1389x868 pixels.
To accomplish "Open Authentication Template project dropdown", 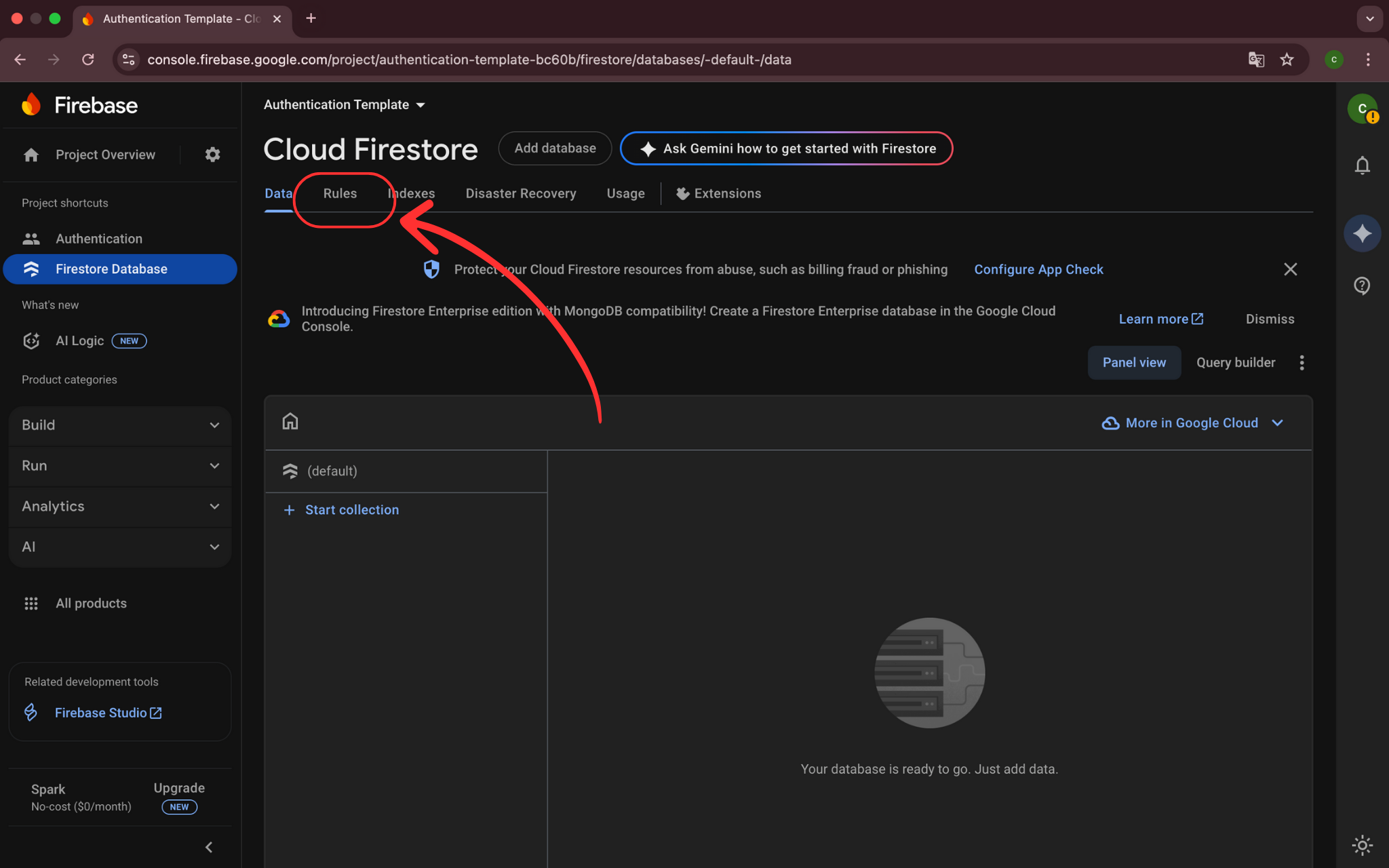I will click(344, 105).
